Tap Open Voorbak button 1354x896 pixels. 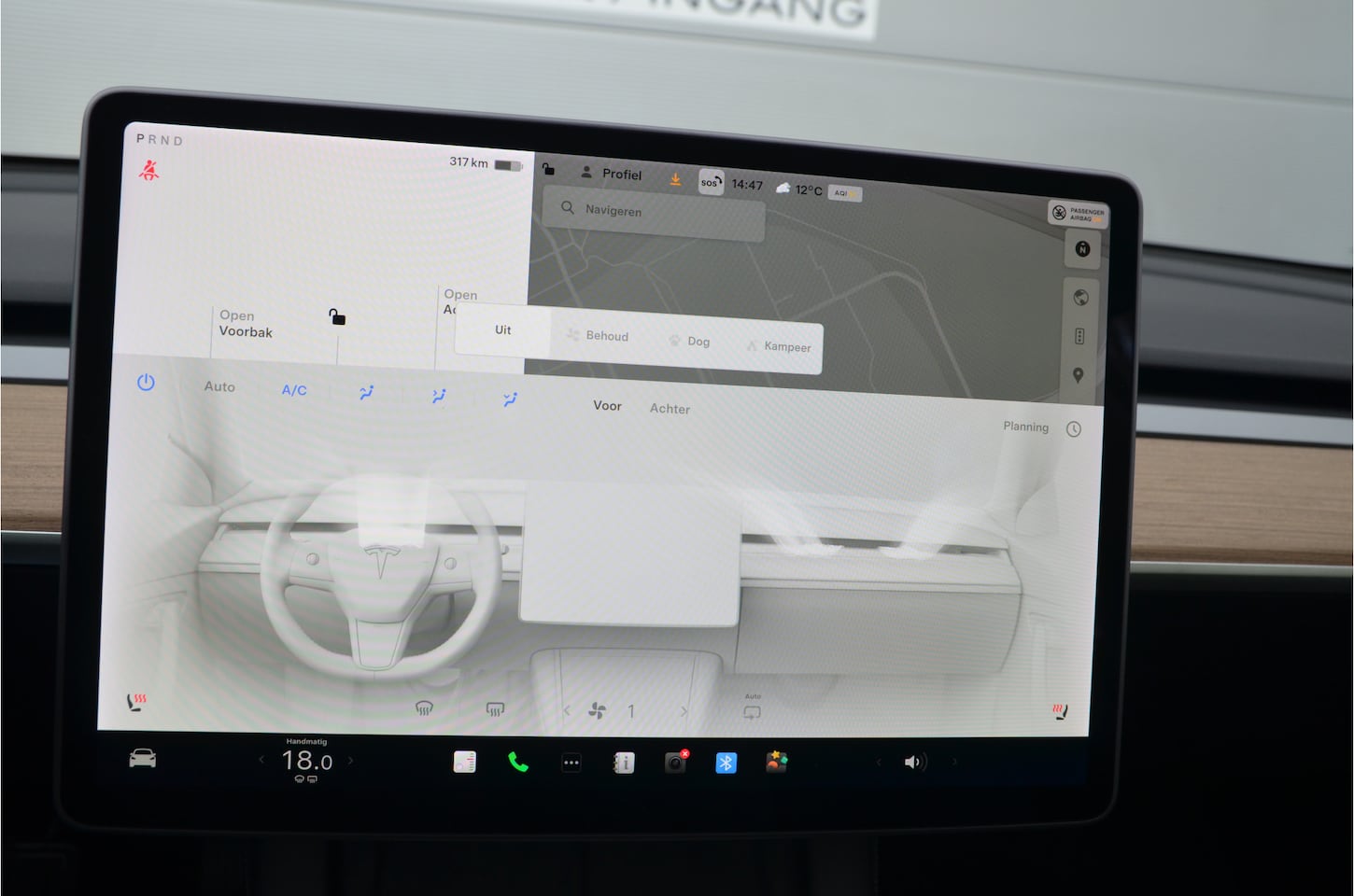tap(246, 324)
